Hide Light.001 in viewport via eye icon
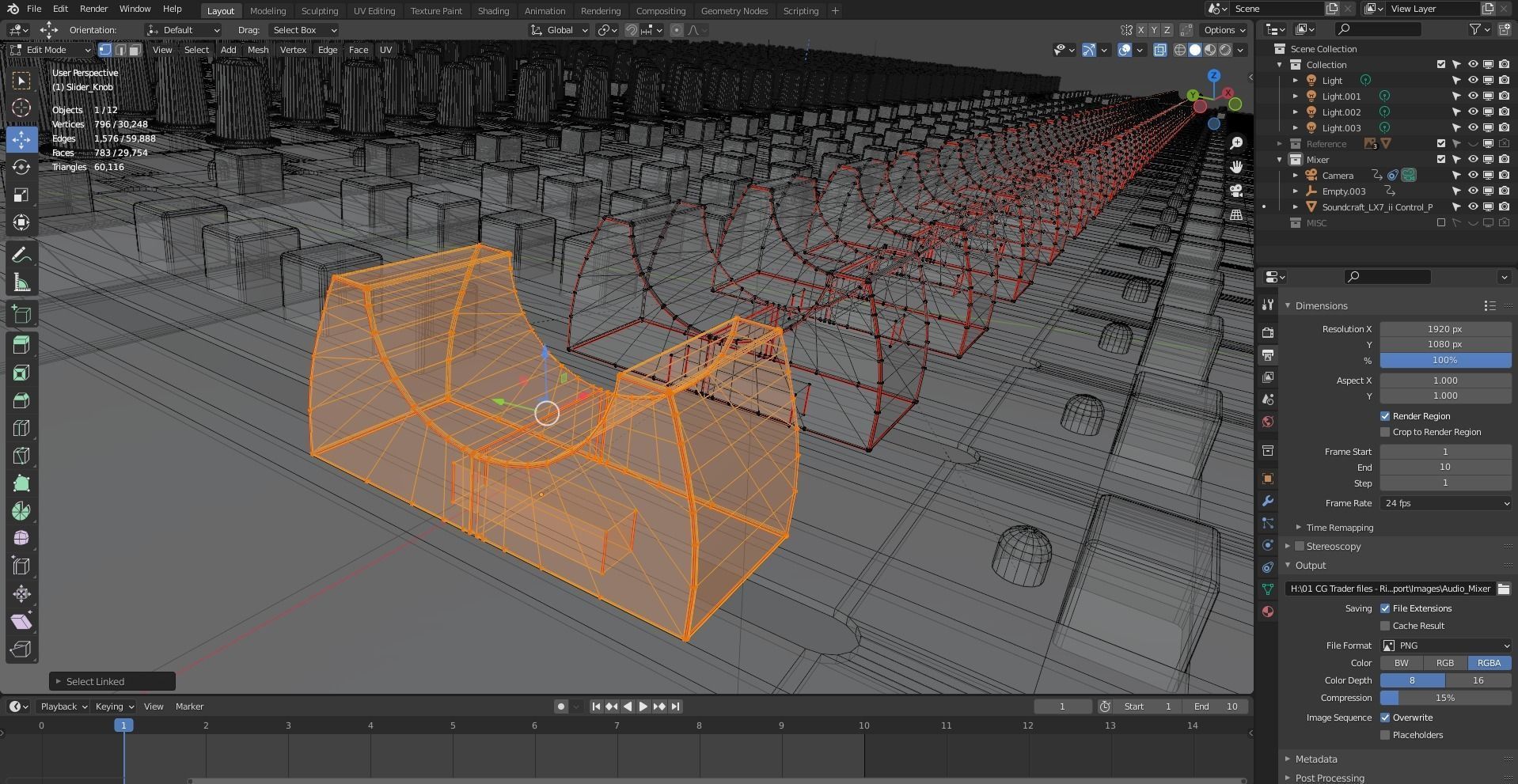1518x784 pixels. pyautogui.click(x=1473, y=96)
